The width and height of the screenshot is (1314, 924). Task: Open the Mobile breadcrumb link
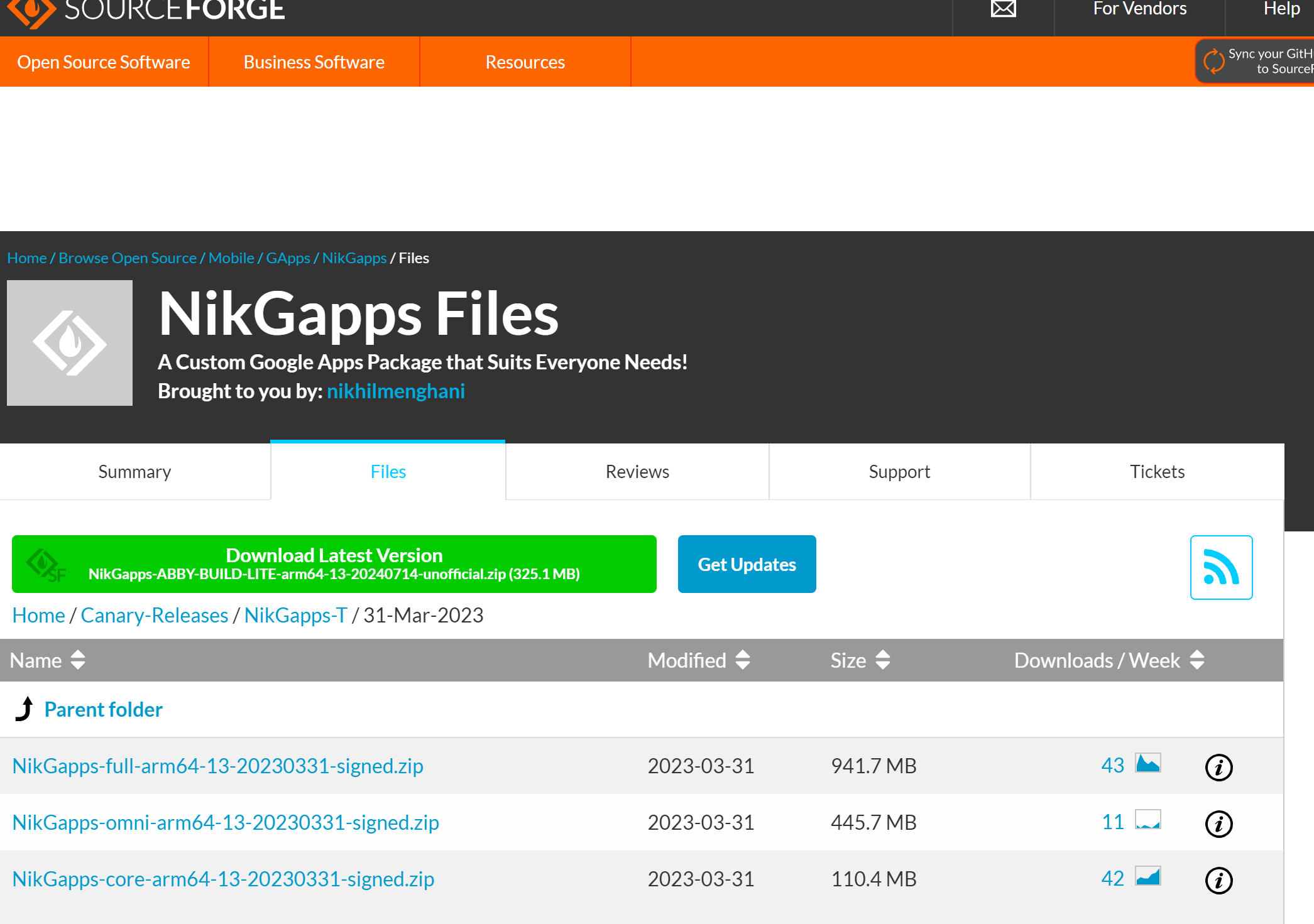[x=231, y=258]
